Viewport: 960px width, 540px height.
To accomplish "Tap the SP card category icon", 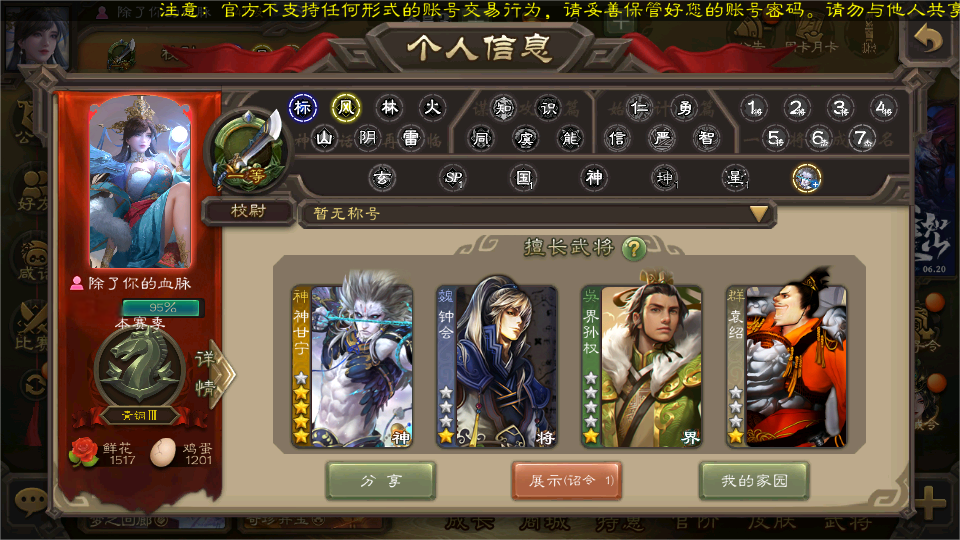I will point(454,178).
